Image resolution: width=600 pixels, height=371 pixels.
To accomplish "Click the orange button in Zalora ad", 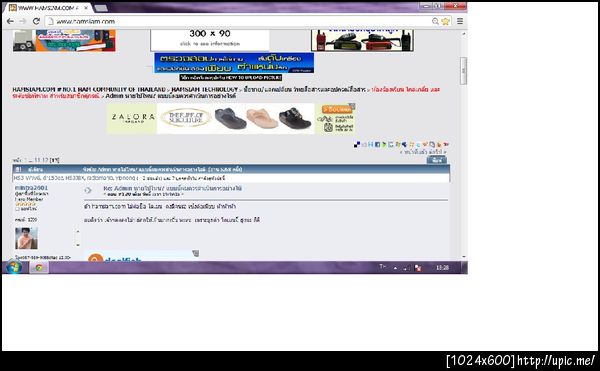I will pos(337,109).
